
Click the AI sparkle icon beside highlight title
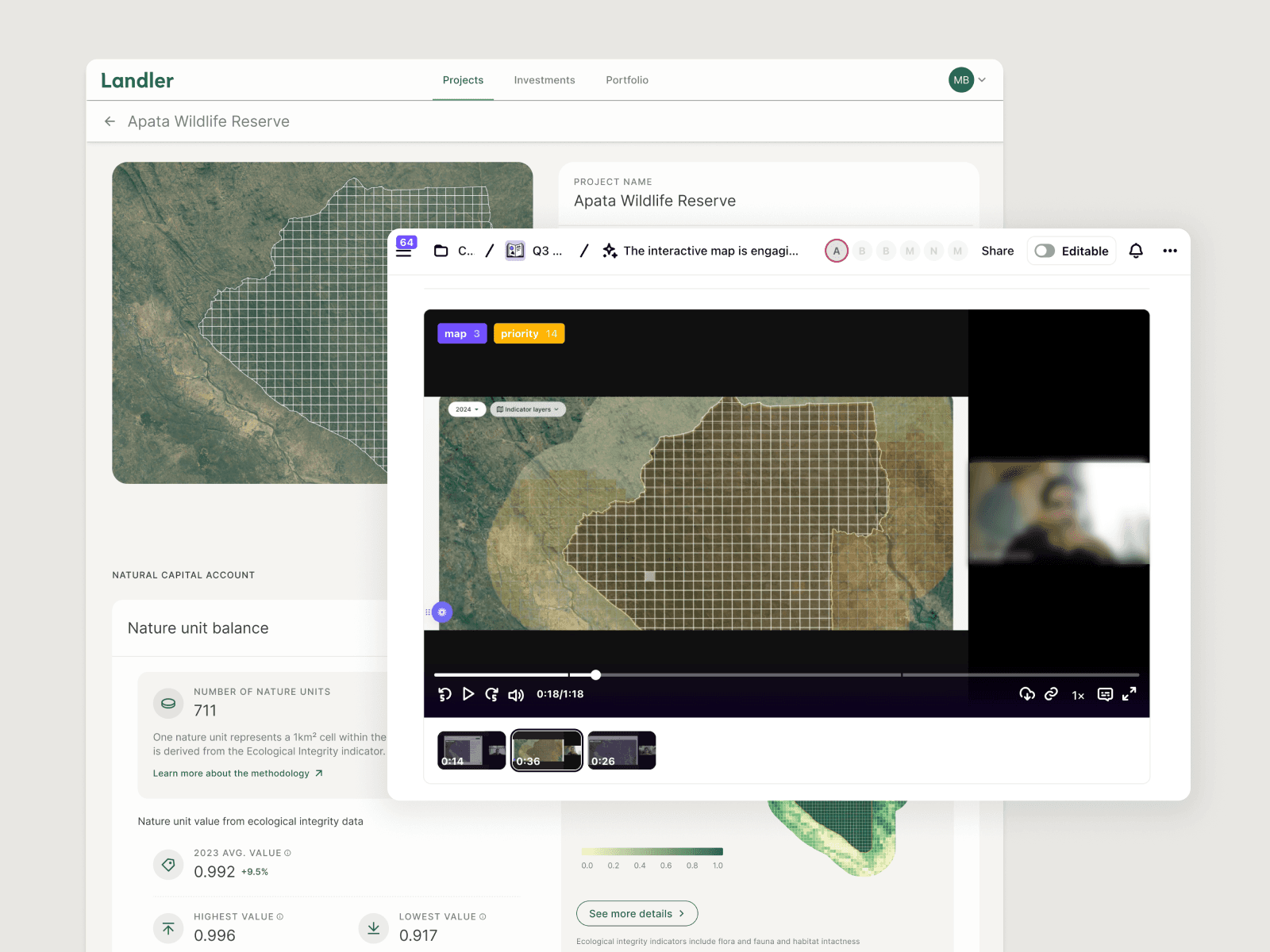pyautogui.click(x=610, y=251)
